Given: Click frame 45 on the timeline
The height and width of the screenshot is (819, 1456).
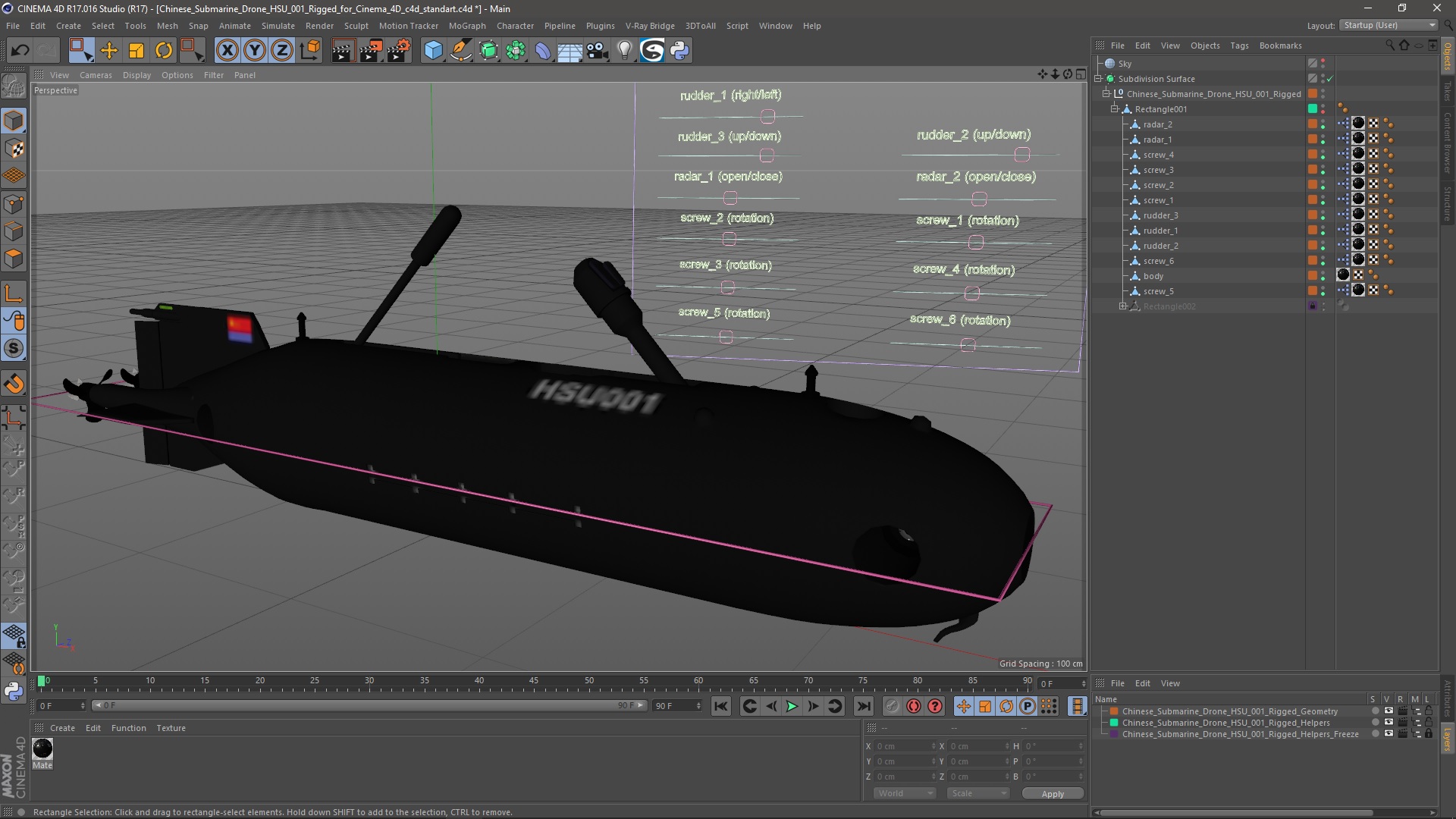Looking at the screenshot, I should [x=534, y=681].
